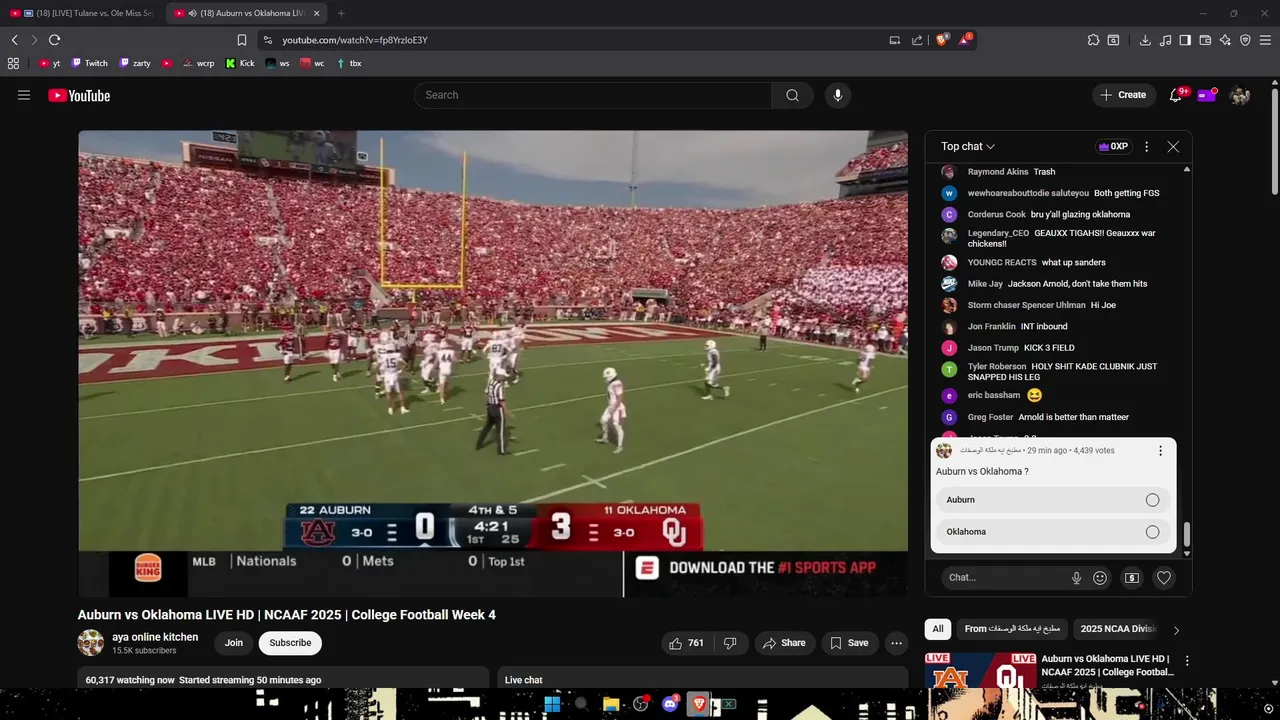Open three-dot menu of suggested video

pos(1187,661)
